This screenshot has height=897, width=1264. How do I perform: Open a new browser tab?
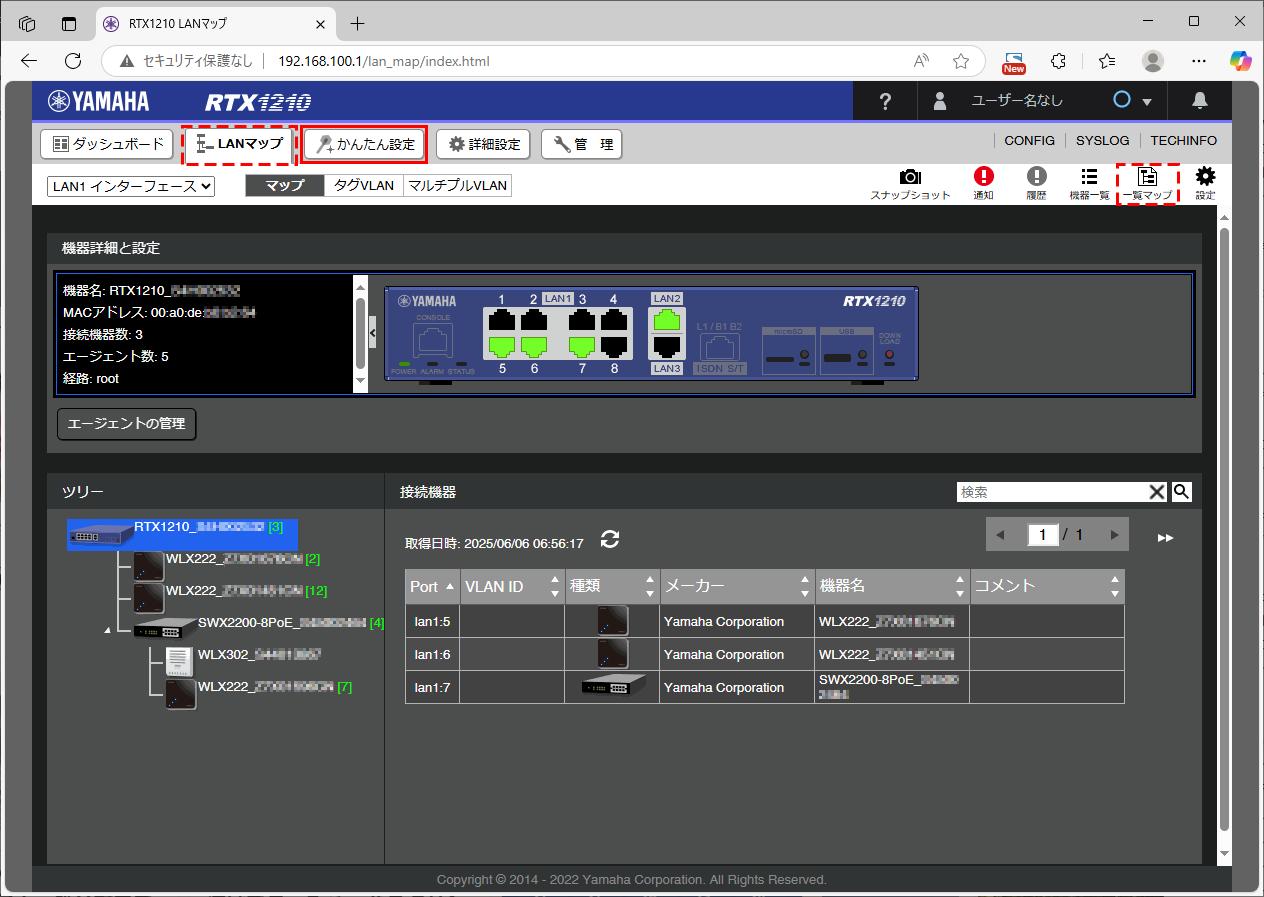pos(357,23)
